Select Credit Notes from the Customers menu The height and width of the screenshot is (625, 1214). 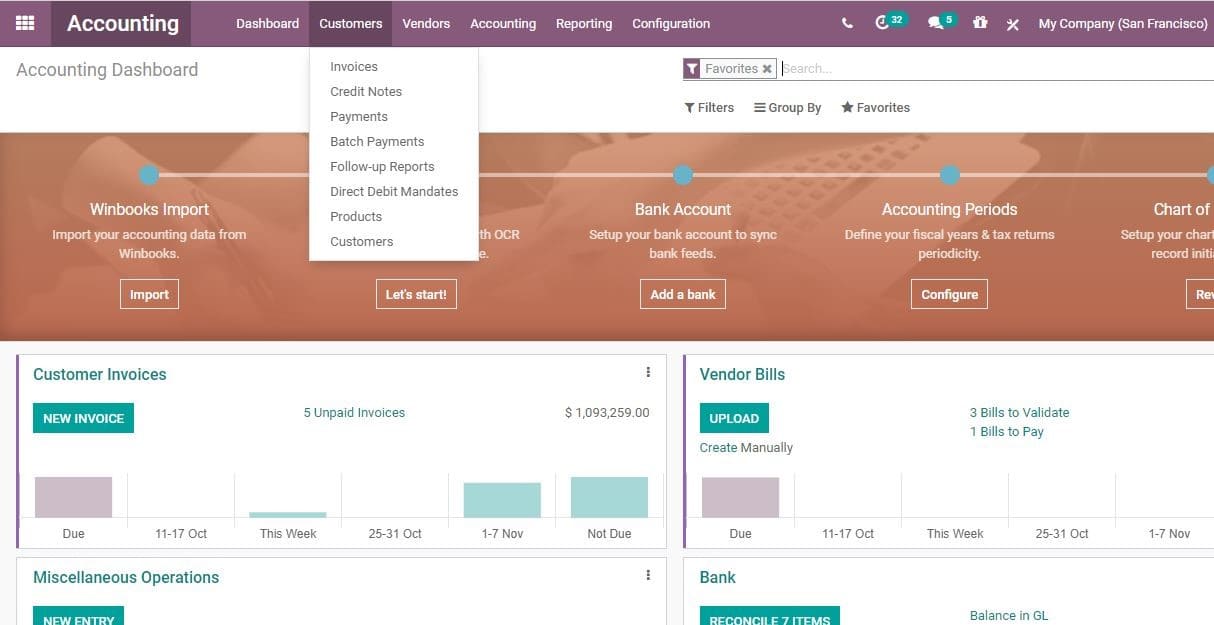[366, 91]
